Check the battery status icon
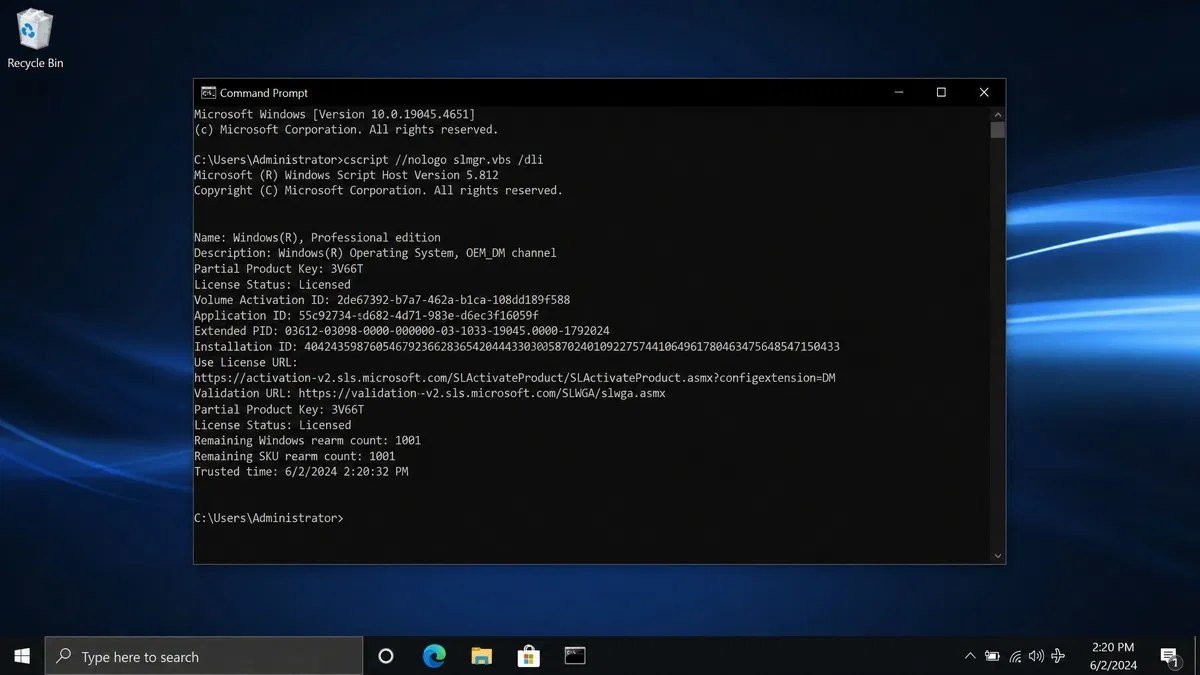 (x=992, y=656)
